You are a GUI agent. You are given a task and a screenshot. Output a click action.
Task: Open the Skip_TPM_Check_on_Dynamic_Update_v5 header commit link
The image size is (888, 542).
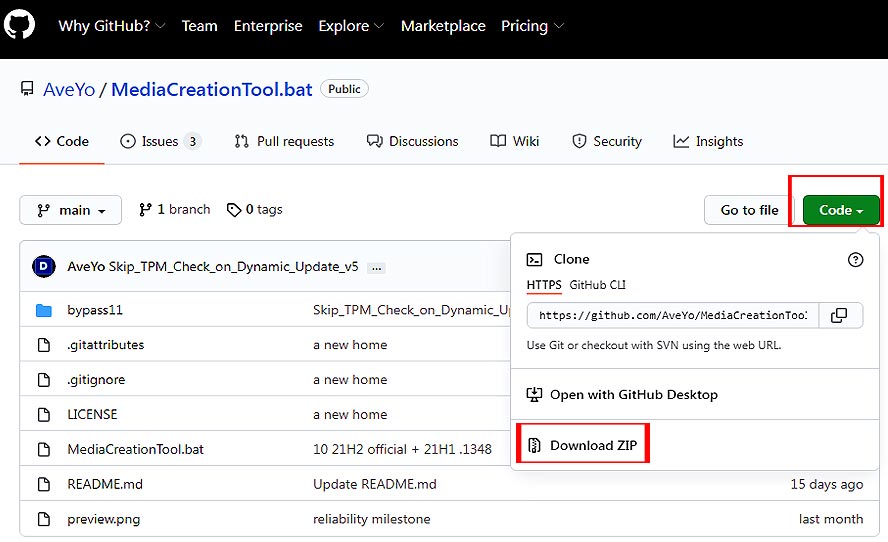[x=233, y=267]
